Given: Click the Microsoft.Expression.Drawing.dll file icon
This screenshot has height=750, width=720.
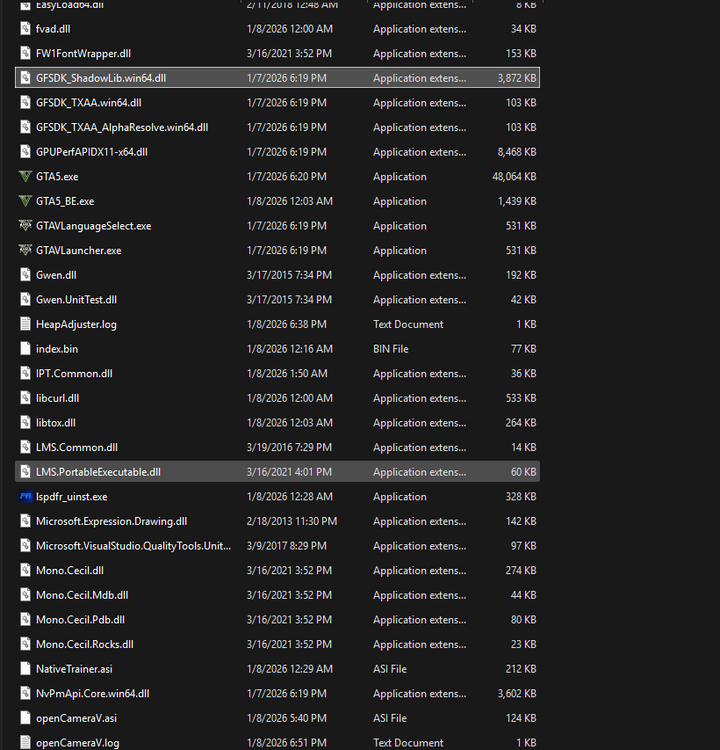Looking at the screenshot, I should pyautogui.click(x=25, y=521).
